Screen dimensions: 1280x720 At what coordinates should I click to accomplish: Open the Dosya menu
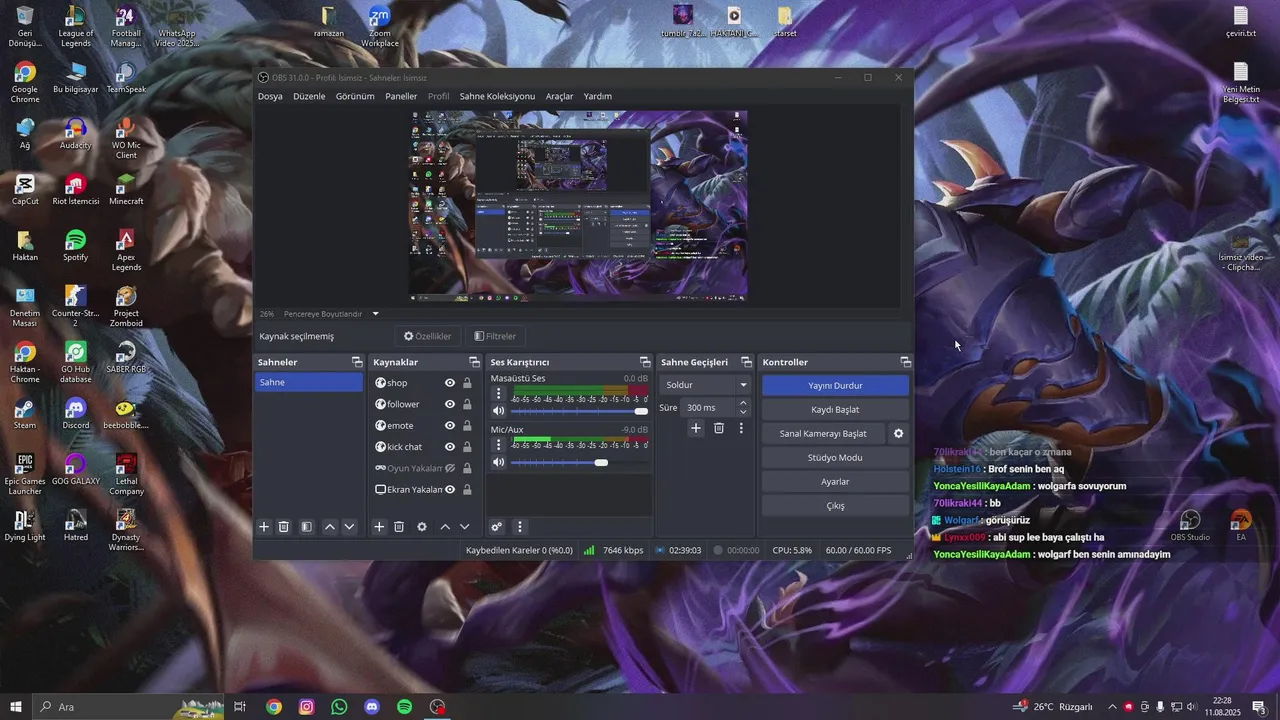(270, 96)
